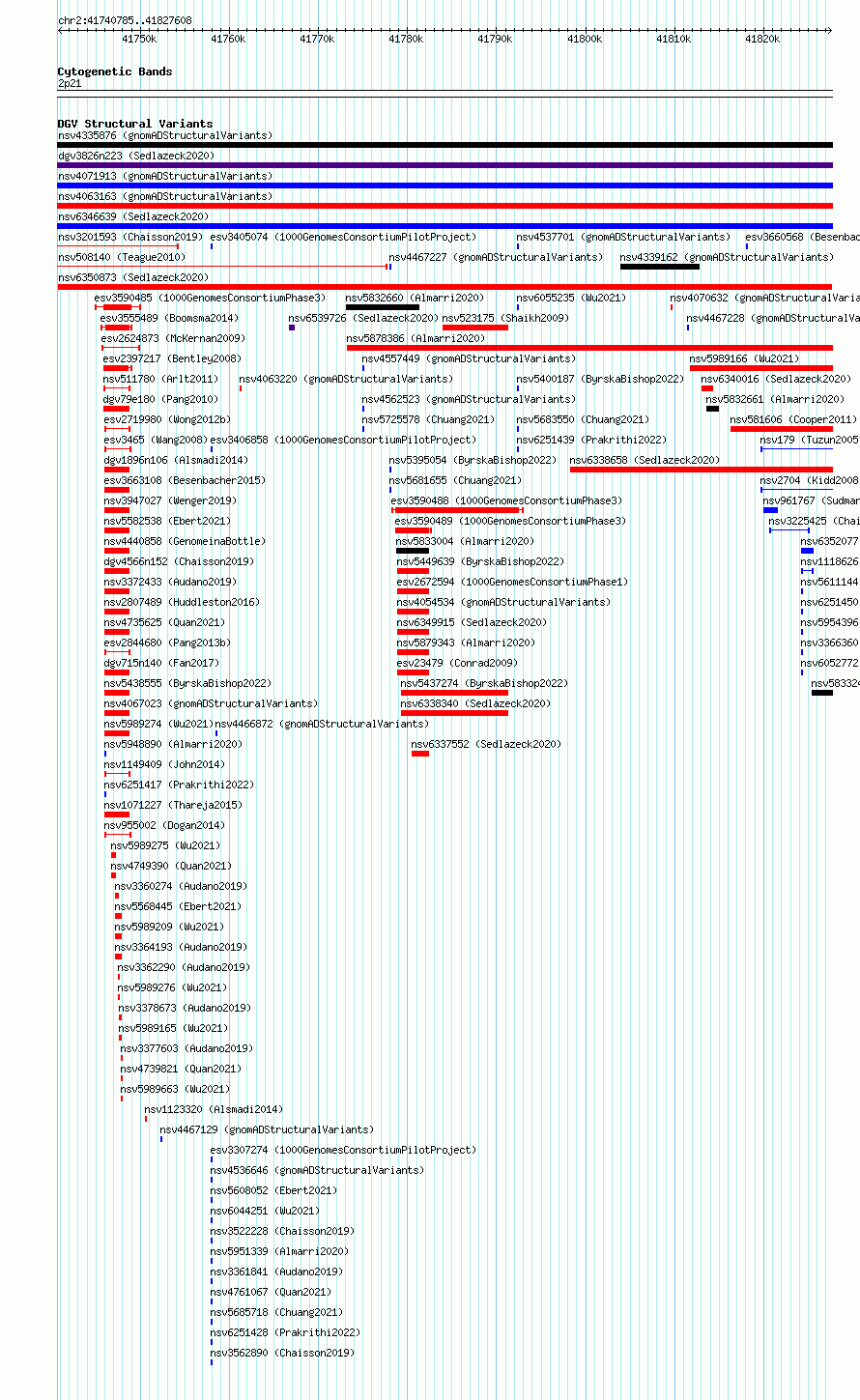Select variant nsv4537701 gnomAD label

point(623,237)
